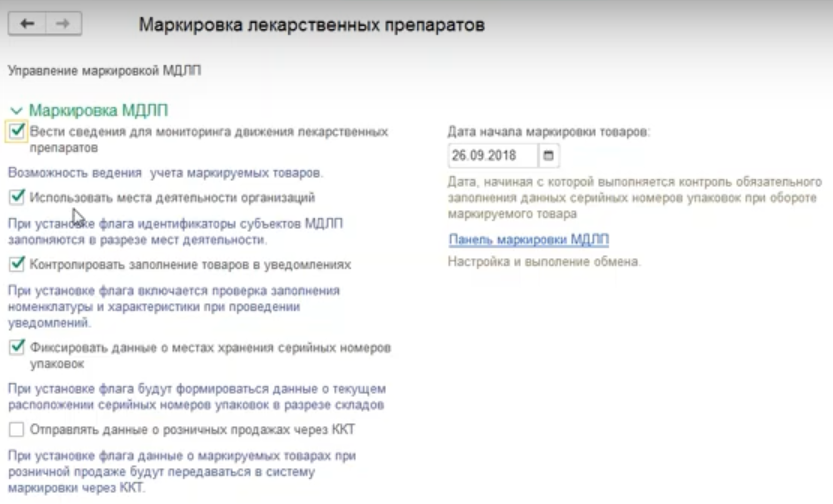This screenshot has width=833, height=504.
Task: Click the forward navigation arrow
Action: (x=62, y=25)
